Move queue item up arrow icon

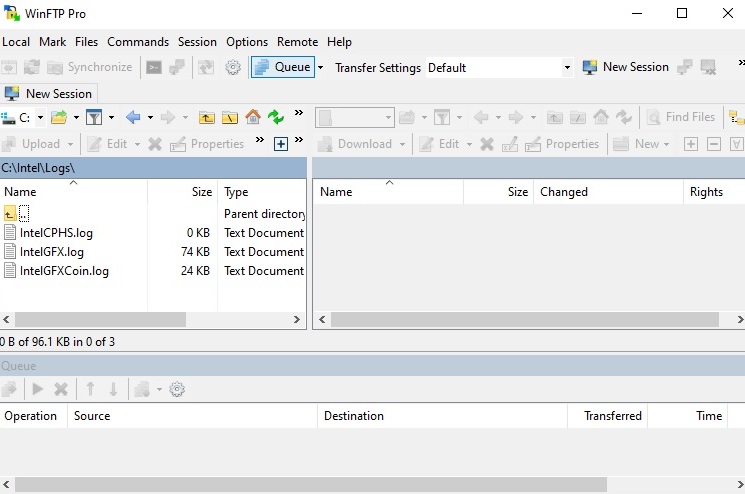(90, 390)
